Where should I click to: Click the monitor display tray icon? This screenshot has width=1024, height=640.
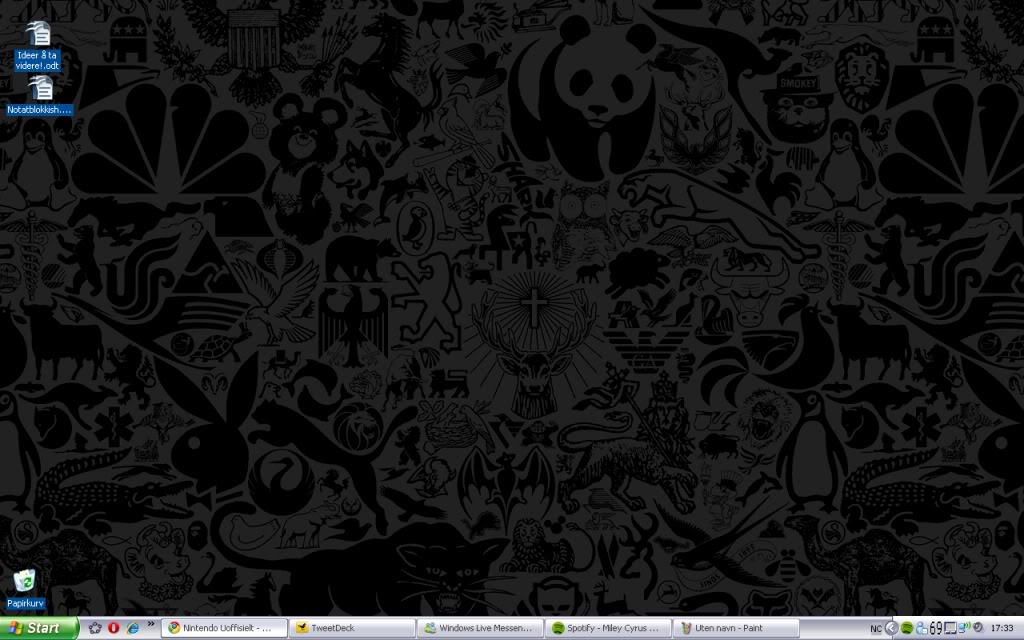(950, 628)
